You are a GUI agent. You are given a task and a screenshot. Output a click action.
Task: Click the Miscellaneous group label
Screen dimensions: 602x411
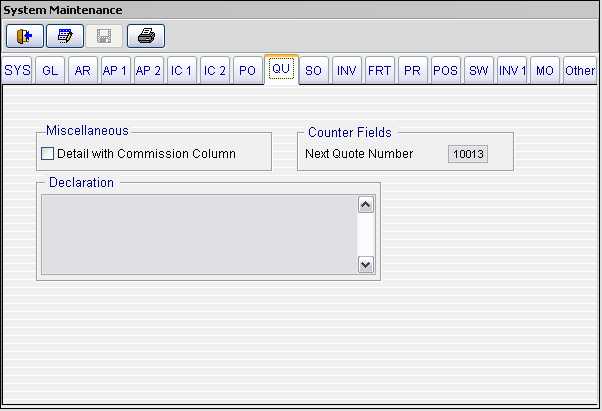coord(87,130)
